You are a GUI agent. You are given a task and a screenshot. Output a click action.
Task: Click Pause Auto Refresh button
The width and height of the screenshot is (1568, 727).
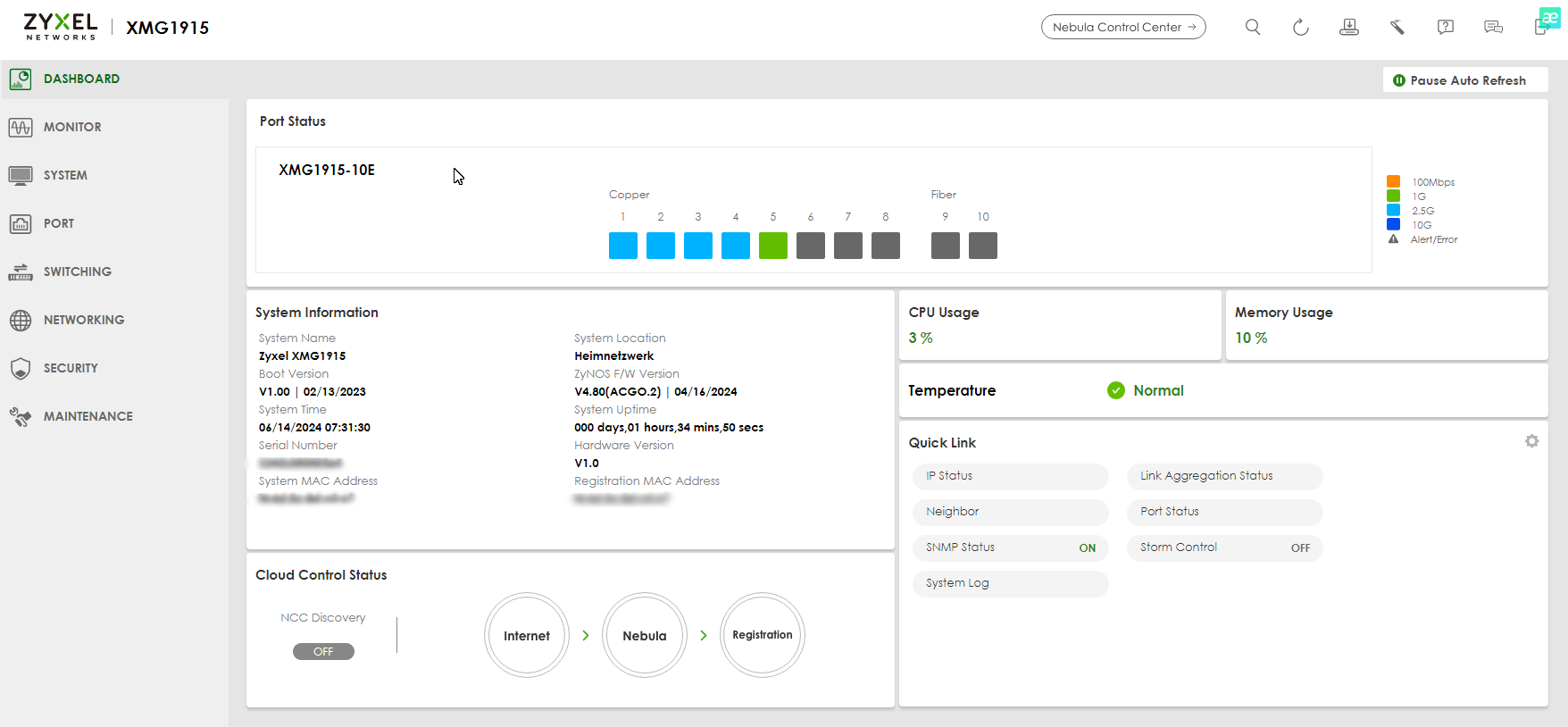pos(1465,80)
